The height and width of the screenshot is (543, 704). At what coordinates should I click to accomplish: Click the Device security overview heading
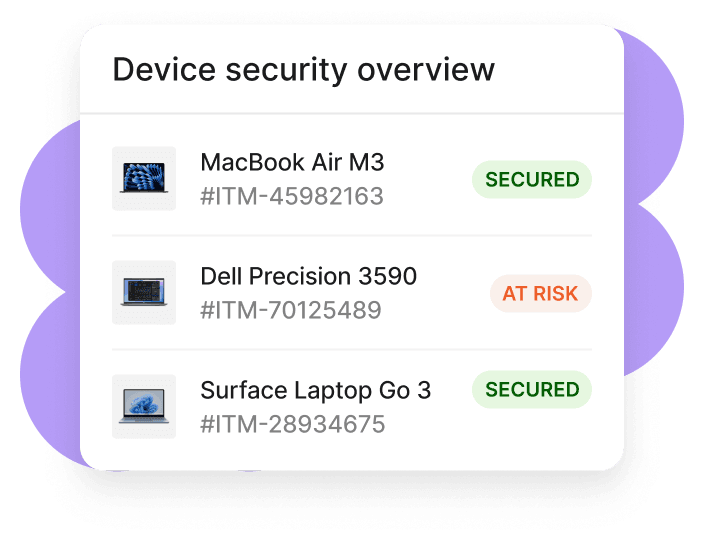(x=304, y=70)
